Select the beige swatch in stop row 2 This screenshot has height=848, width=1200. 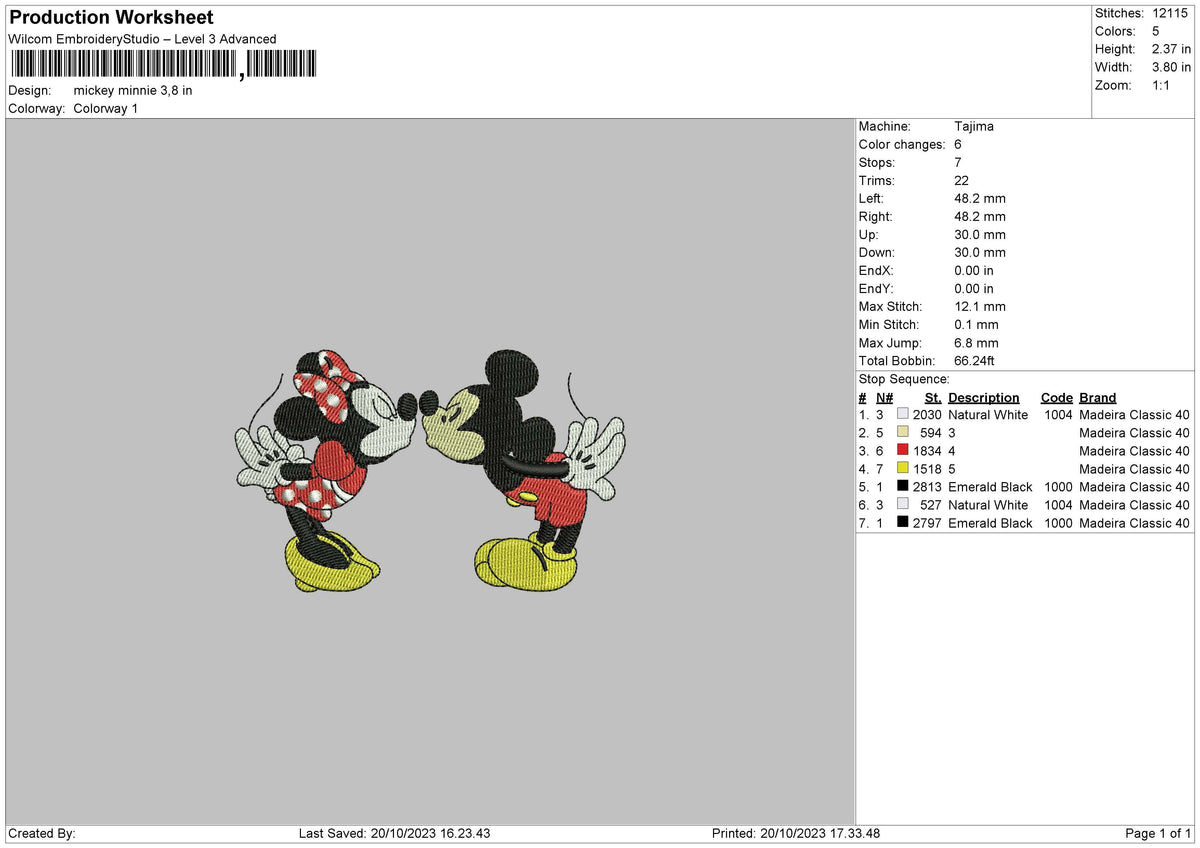pyautogui.click(x=903, y=432)
